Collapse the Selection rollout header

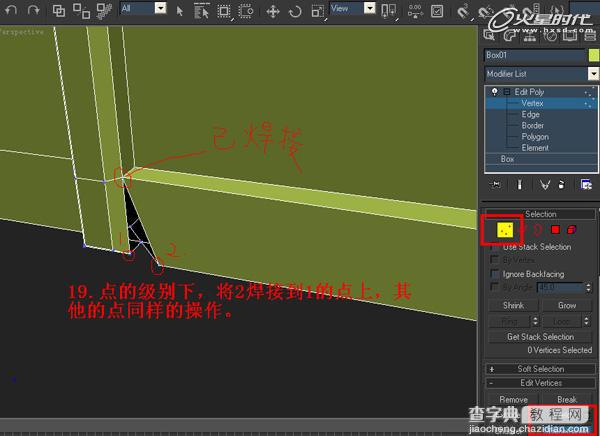click(x=540, y=214)
